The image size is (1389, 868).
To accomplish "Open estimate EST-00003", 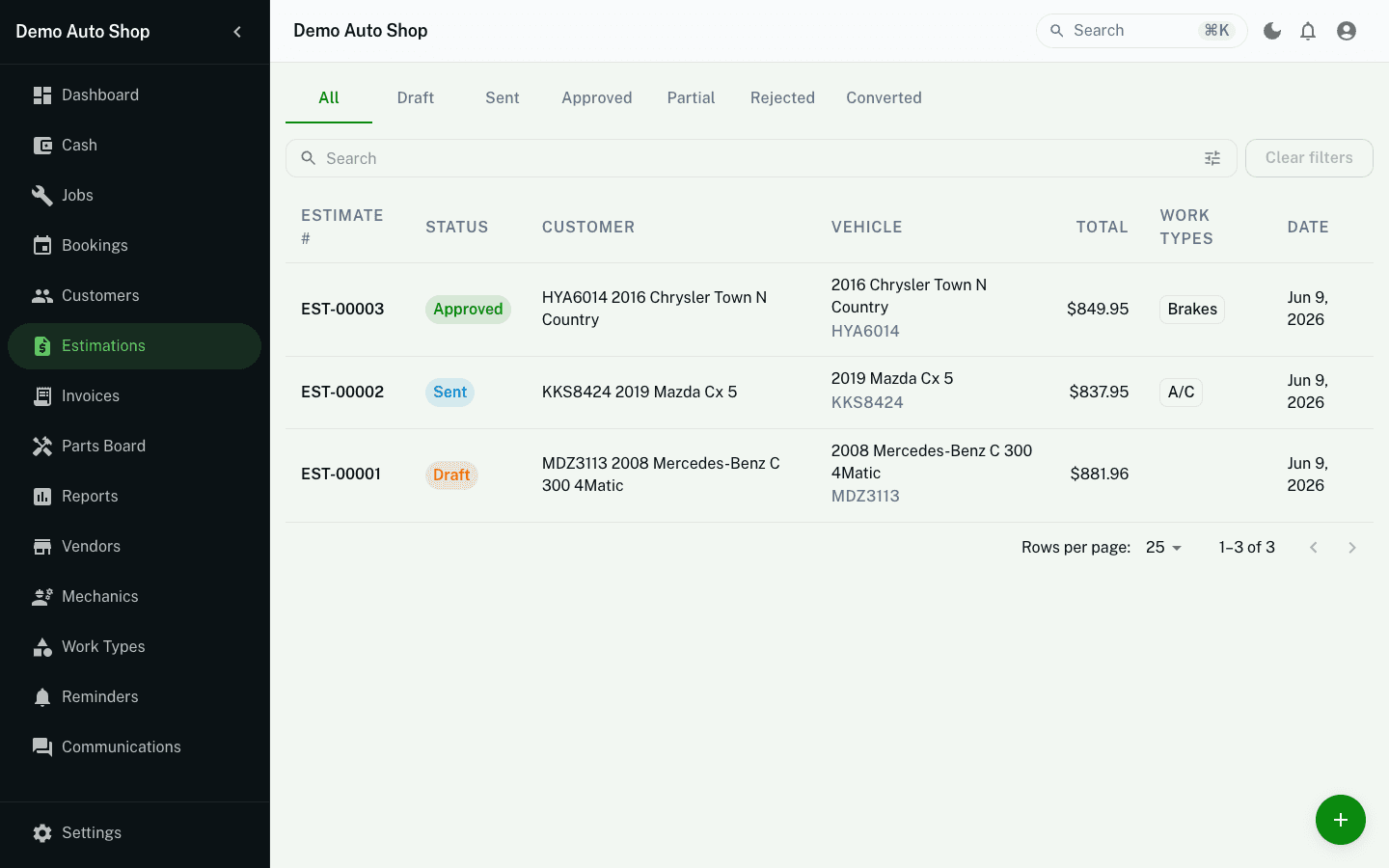I will tap(342, 310).
